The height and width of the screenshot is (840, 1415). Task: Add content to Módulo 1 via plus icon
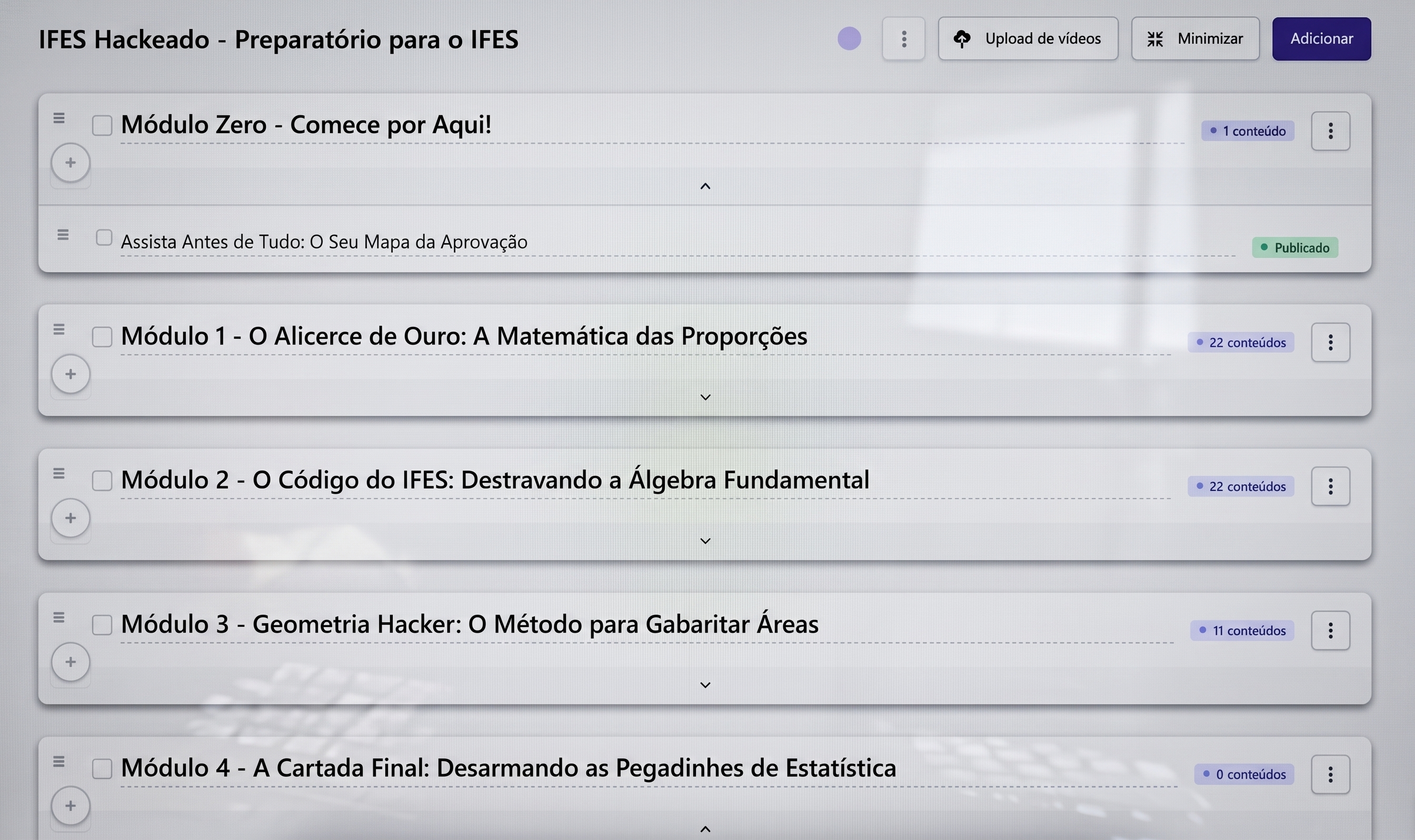[70, 374]
